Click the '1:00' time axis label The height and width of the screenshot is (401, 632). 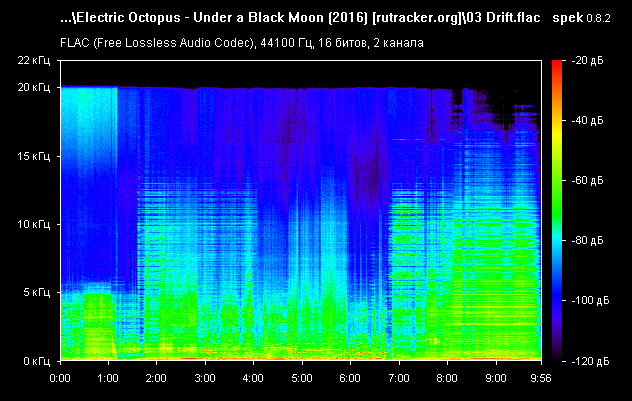tap(108, 378)
